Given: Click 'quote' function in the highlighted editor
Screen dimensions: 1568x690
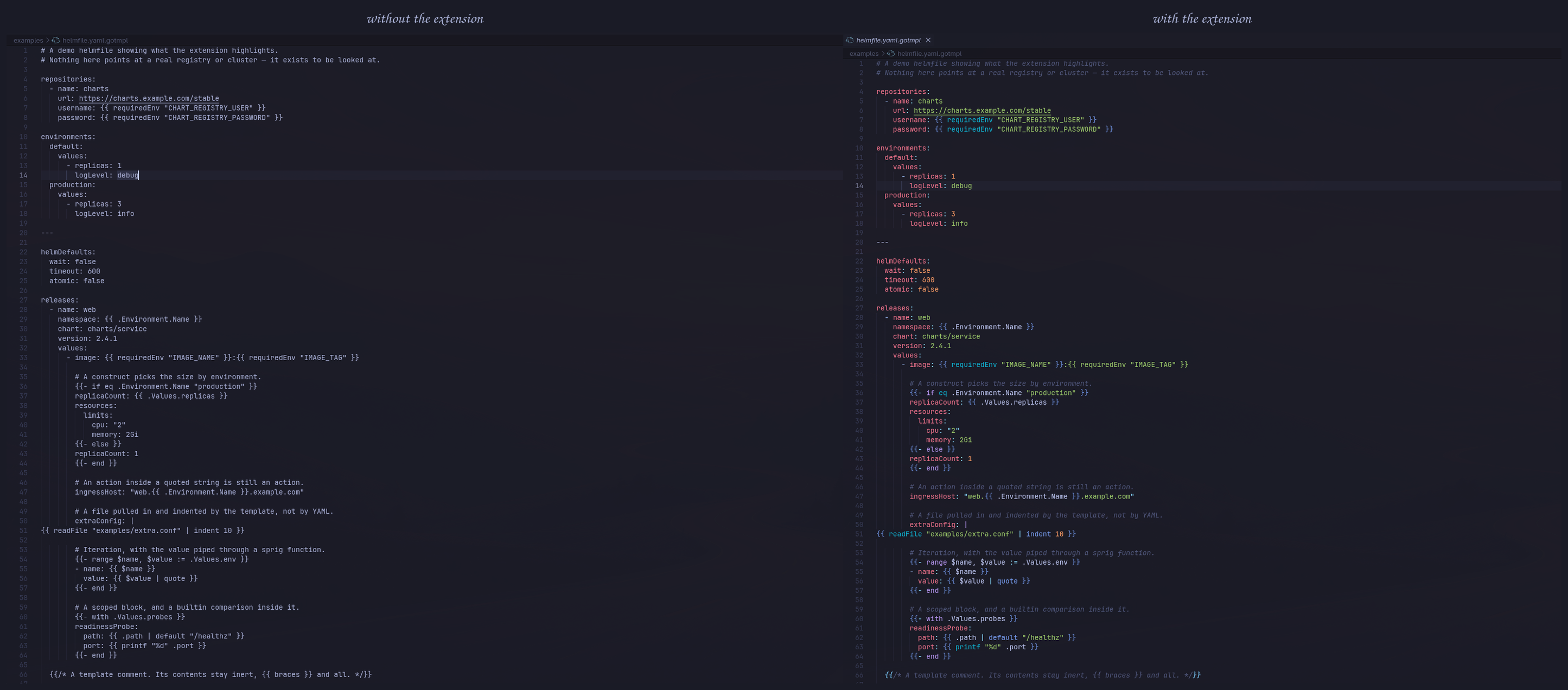Looking at the screenshot, I should [1007, 581].
